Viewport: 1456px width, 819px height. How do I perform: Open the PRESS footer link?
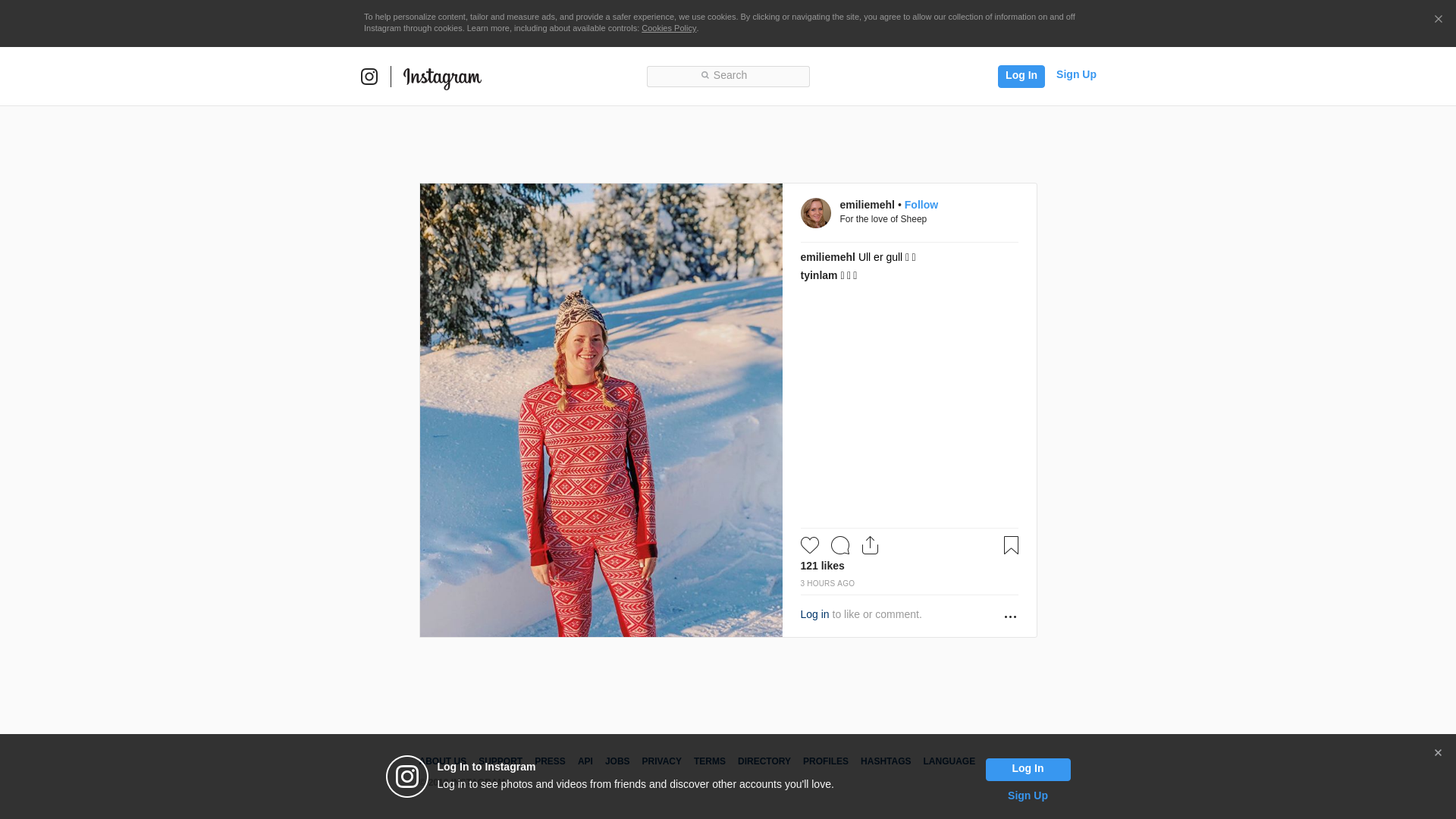[x=550, y=761]
